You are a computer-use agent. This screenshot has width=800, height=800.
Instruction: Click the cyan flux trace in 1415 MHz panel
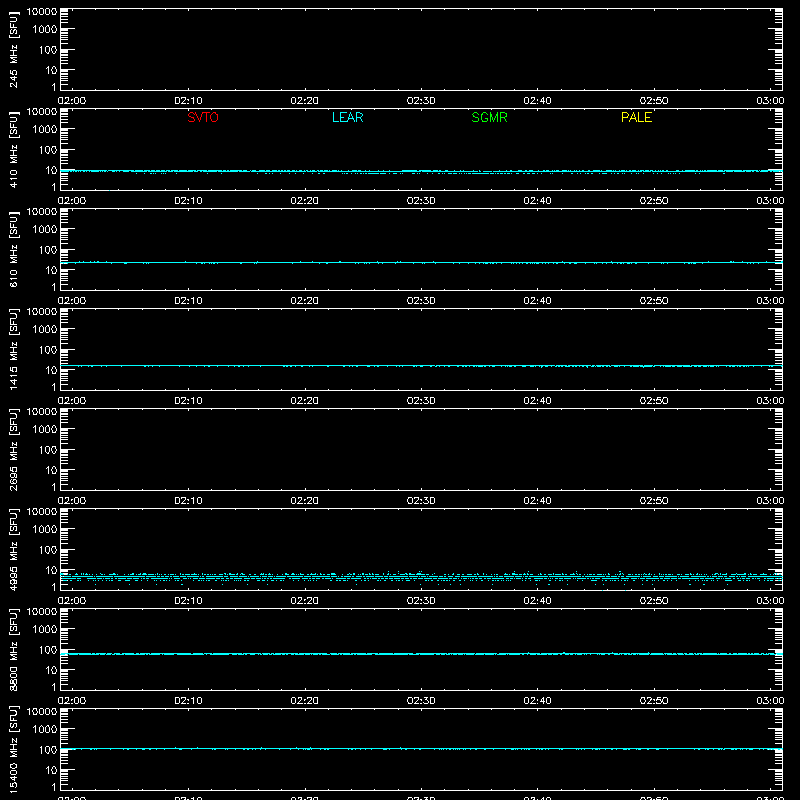[x=421, y=366]
